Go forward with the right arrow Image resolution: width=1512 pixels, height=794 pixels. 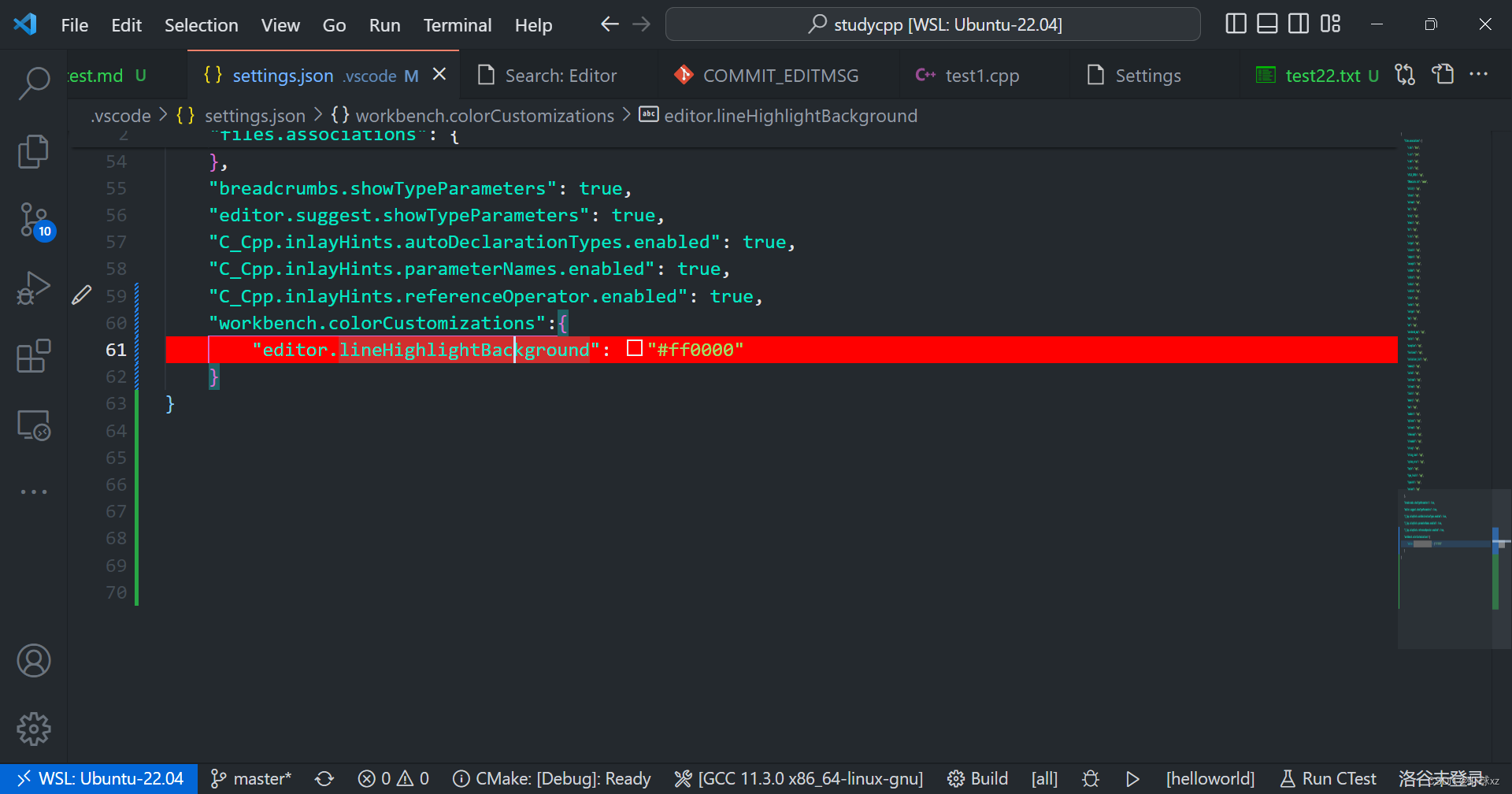[x=642, y=24]
